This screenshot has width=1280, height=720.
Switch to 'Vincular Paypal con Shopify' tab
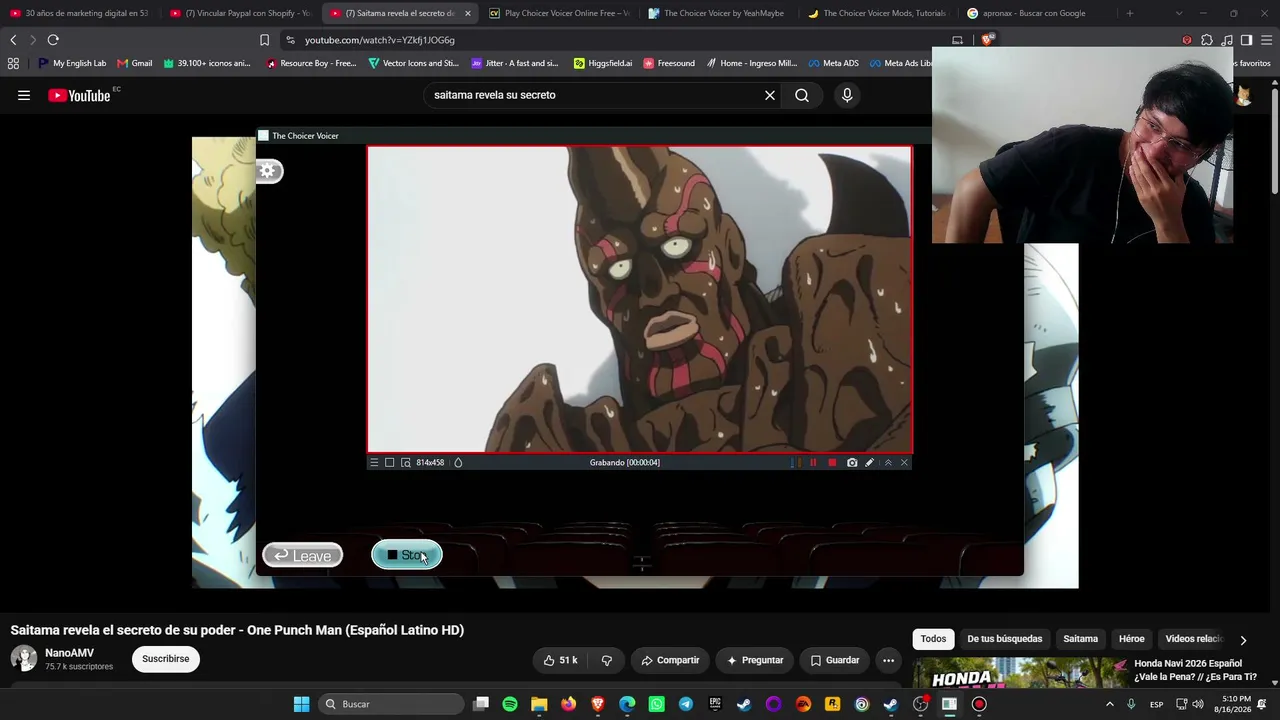click(240, 13)
